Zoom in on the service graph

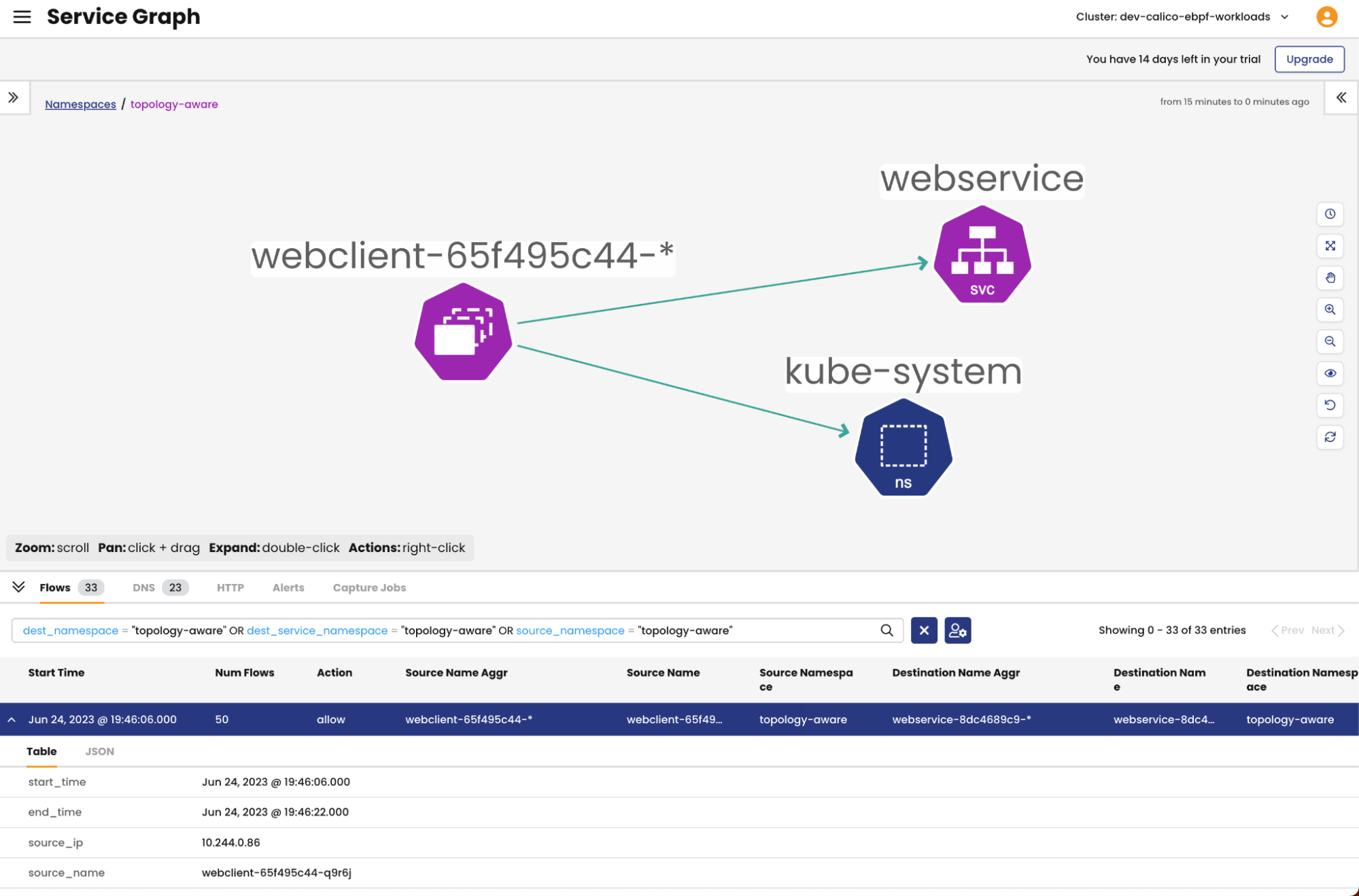[1330, 310]
